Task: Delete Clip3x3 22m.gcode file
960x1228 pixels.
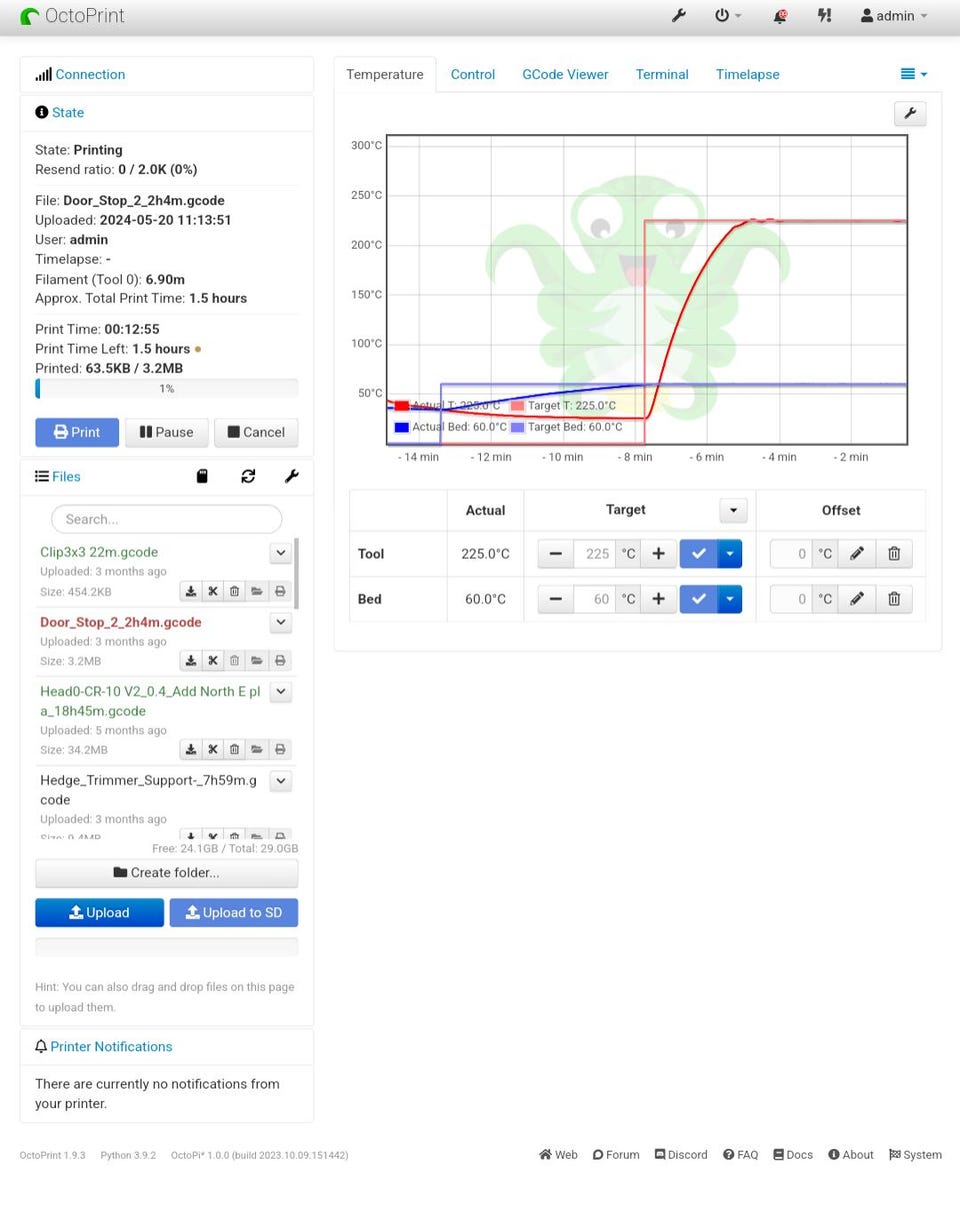Action: (x=234, y=591)
